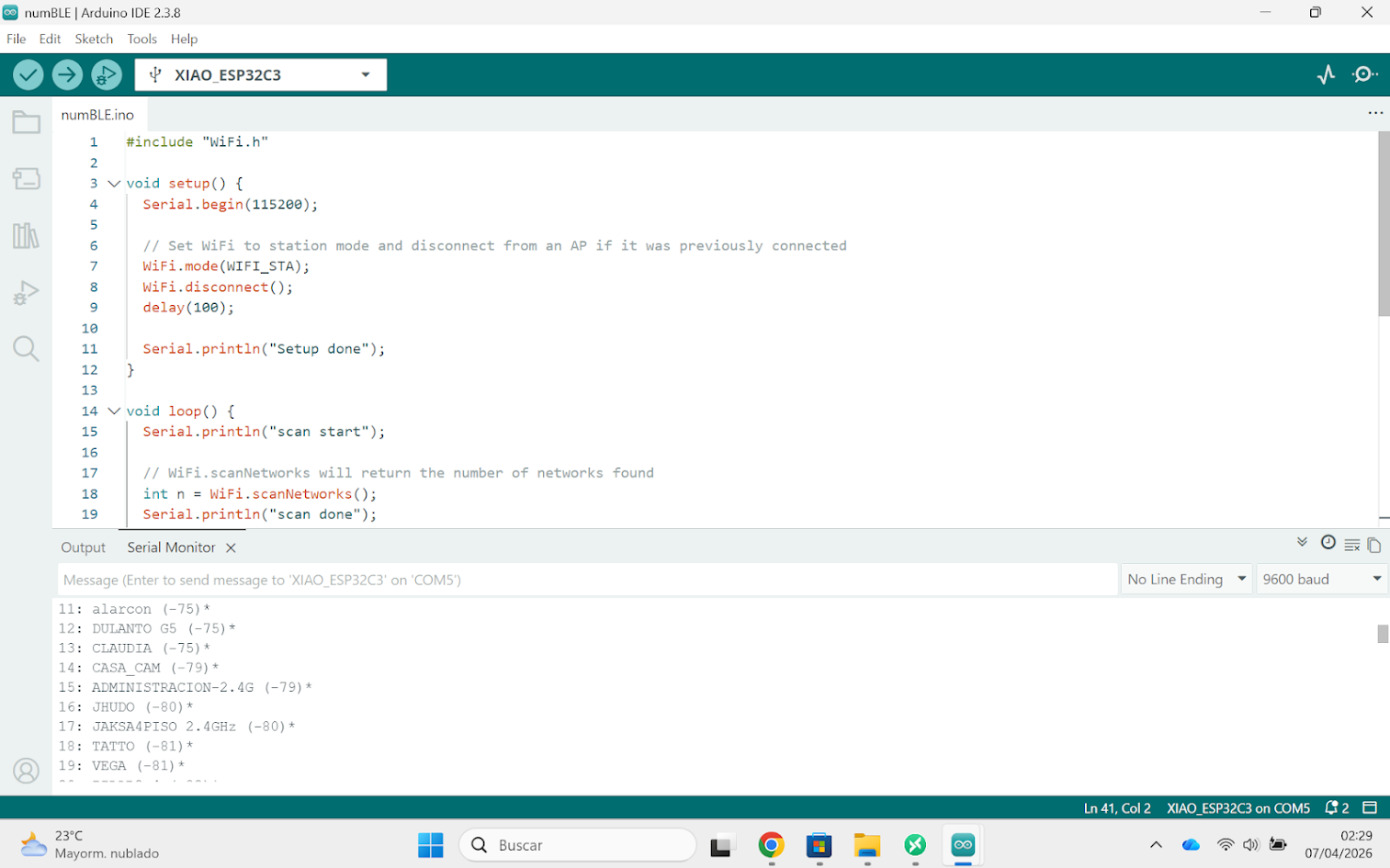Clear the Serial Monitor output
This screenshot has height=868, width=1390.
tap(1351, 546)
